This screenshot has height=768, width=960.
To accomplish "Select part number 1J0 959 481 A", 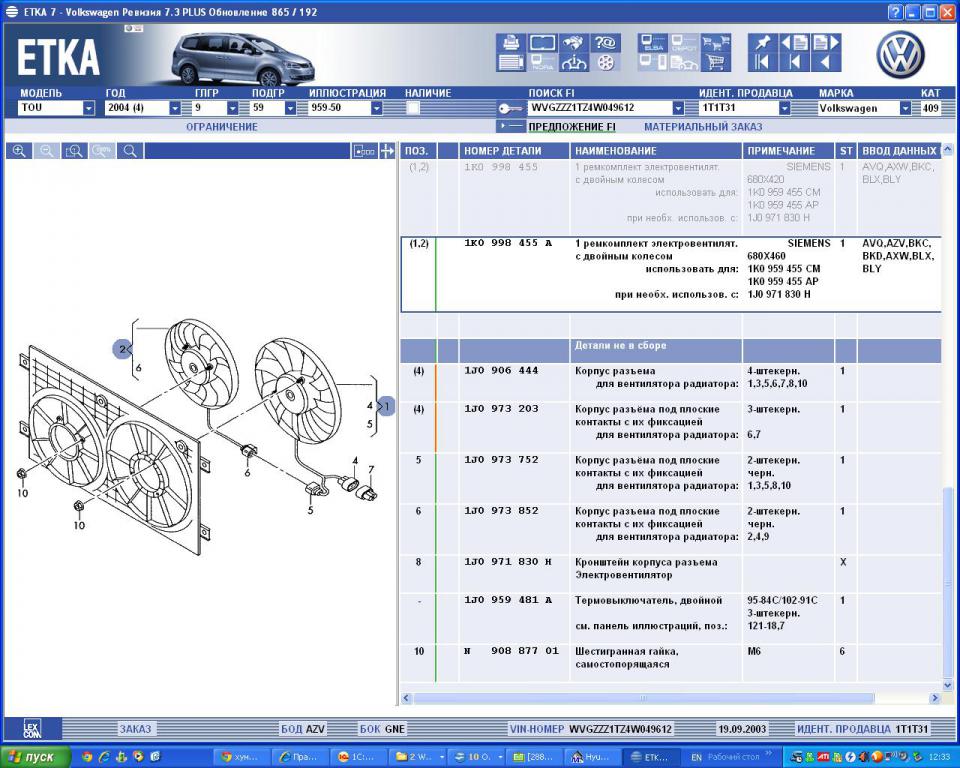I will [x=508, y=600].
